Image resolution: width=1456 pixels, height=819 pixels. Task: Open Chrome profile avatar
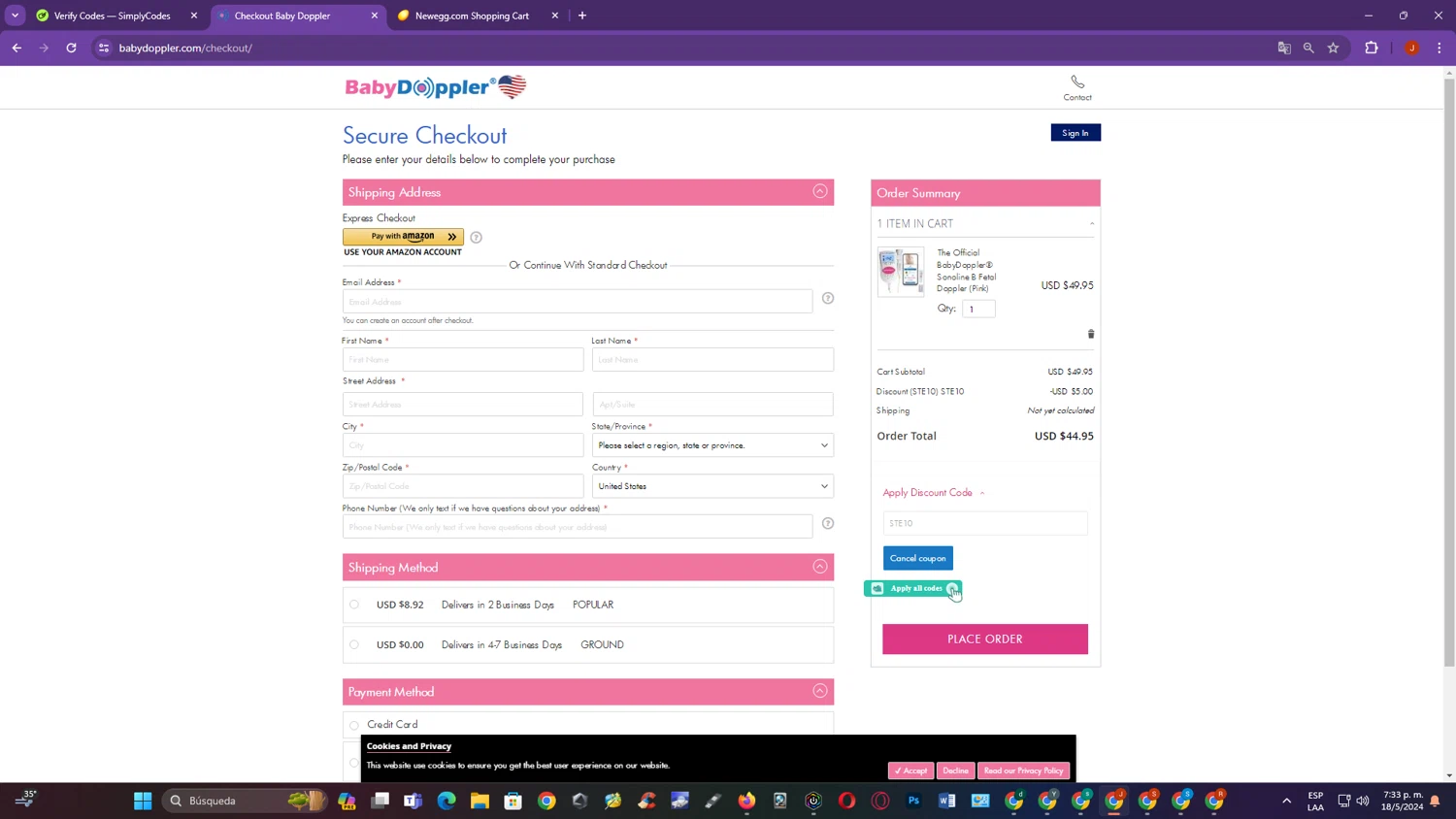(x=1411, y=48)
